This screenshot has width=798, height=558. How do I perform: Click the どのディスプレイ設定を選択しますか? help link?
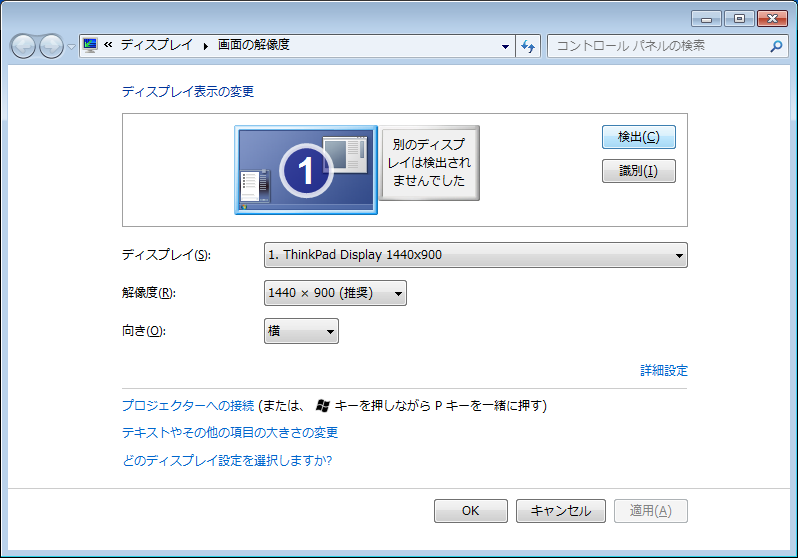pyautogui.click(x=226, y=461)
